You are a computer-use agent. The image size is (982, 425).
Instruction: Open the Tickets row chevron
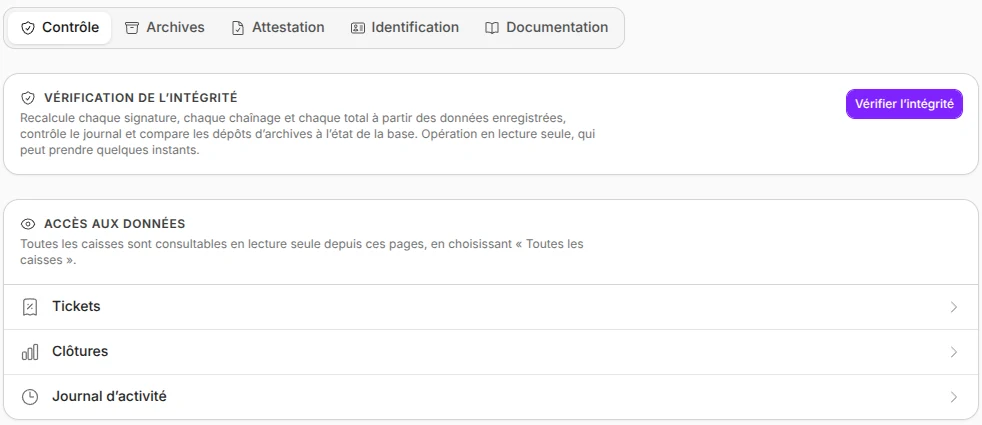(954, 307)
